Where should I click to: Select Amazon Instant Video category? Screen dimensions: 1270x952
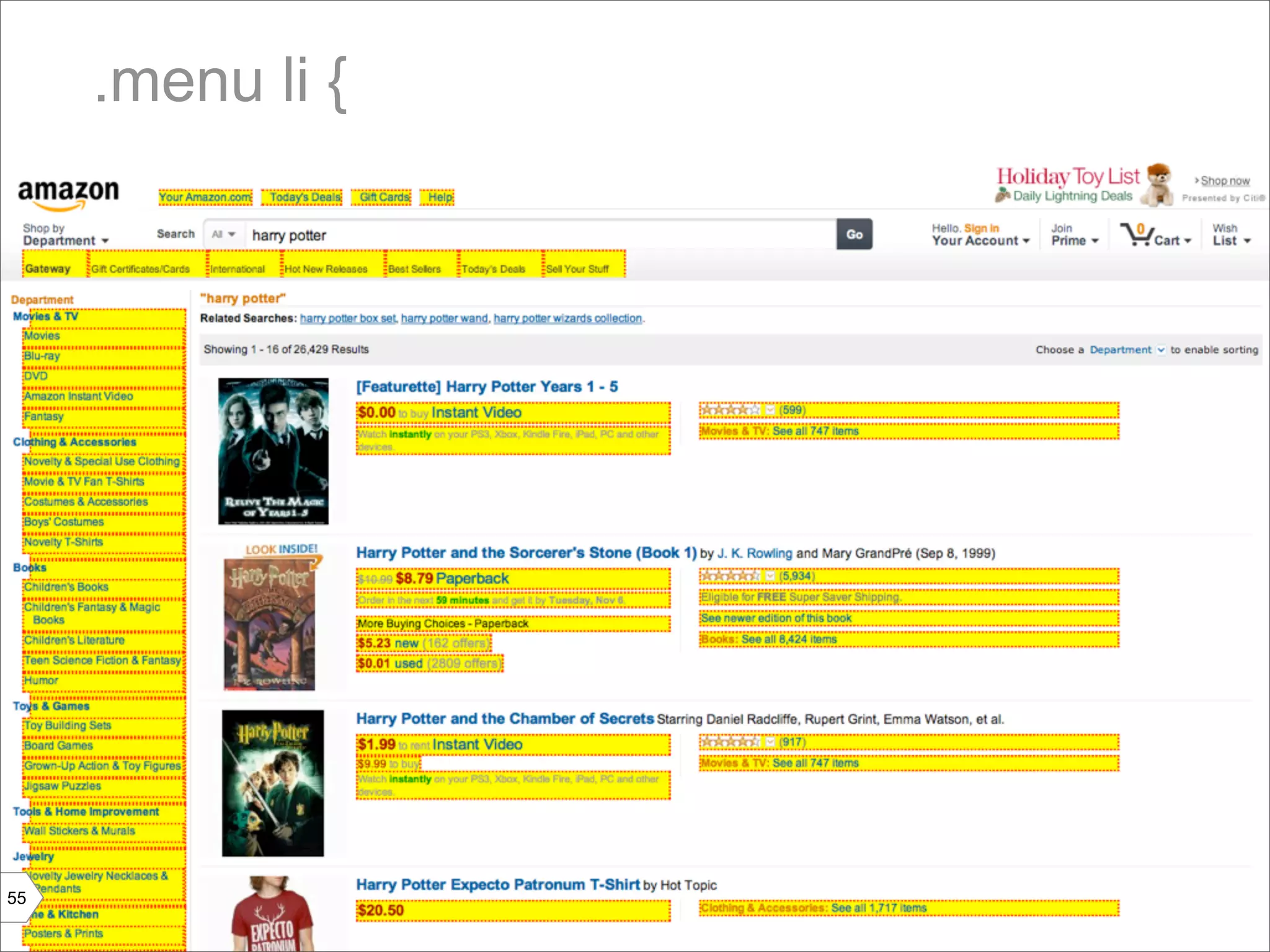coord(78,396)
